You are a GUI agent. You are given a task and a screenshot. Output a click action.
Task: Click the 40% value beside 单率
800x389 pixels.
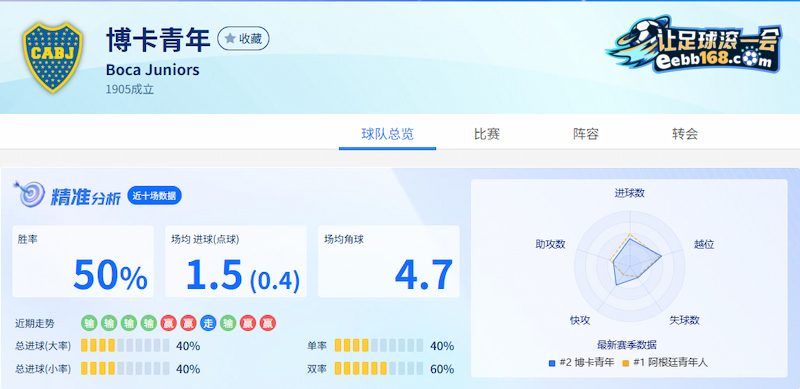pos(442,346)
